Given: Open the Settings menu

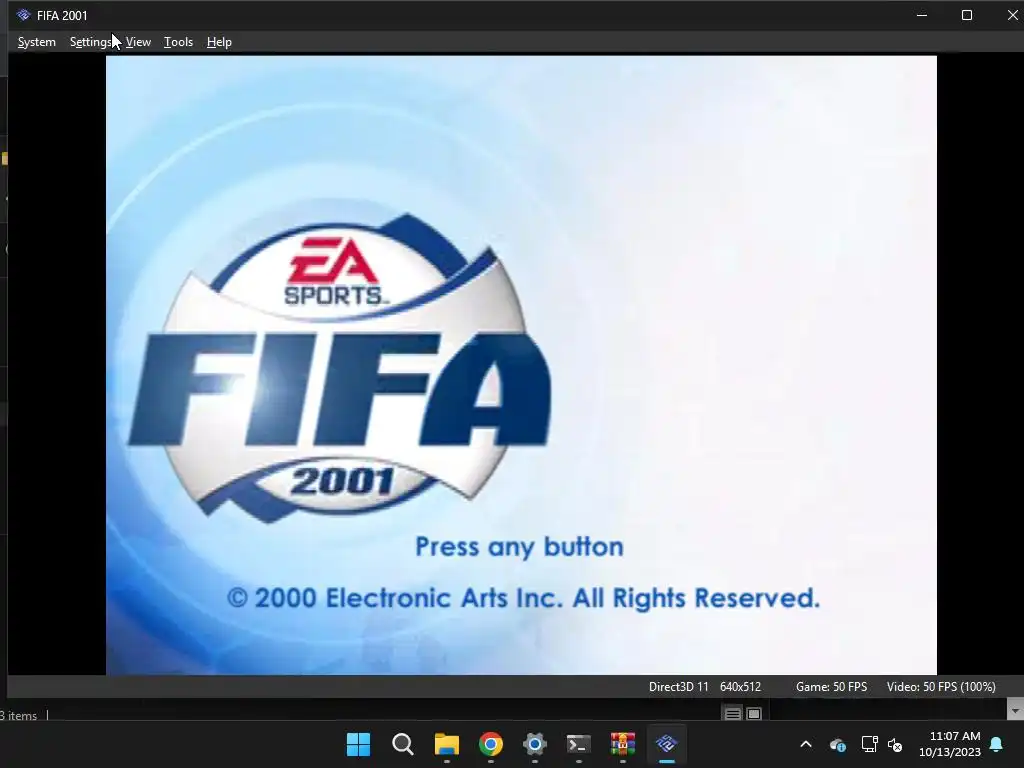Looking at the screenshot, I should tap(91, 42).
